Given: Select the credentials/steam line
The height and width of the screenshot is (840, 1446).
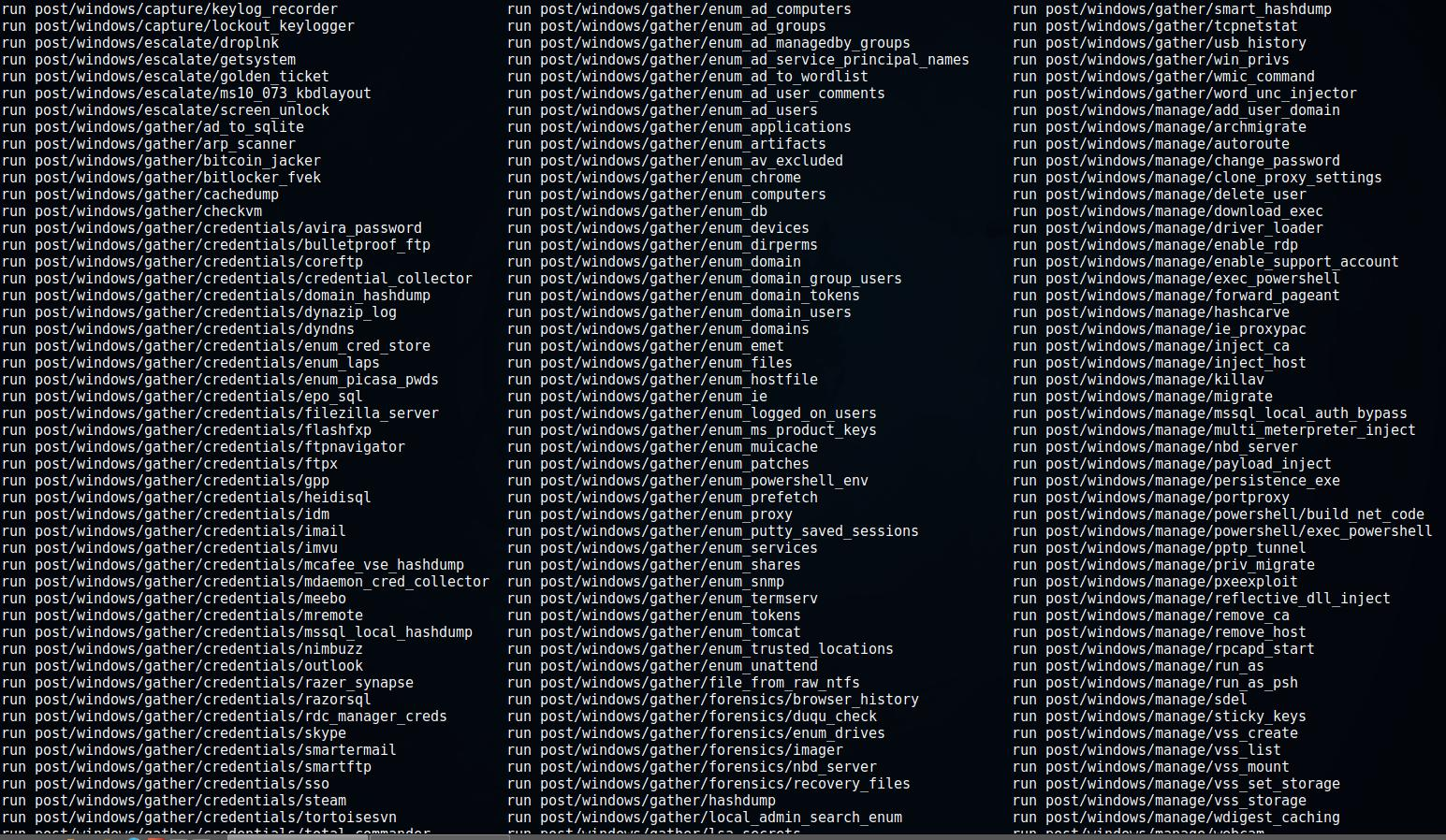Looking at the screenshot, I should point(174,801).
